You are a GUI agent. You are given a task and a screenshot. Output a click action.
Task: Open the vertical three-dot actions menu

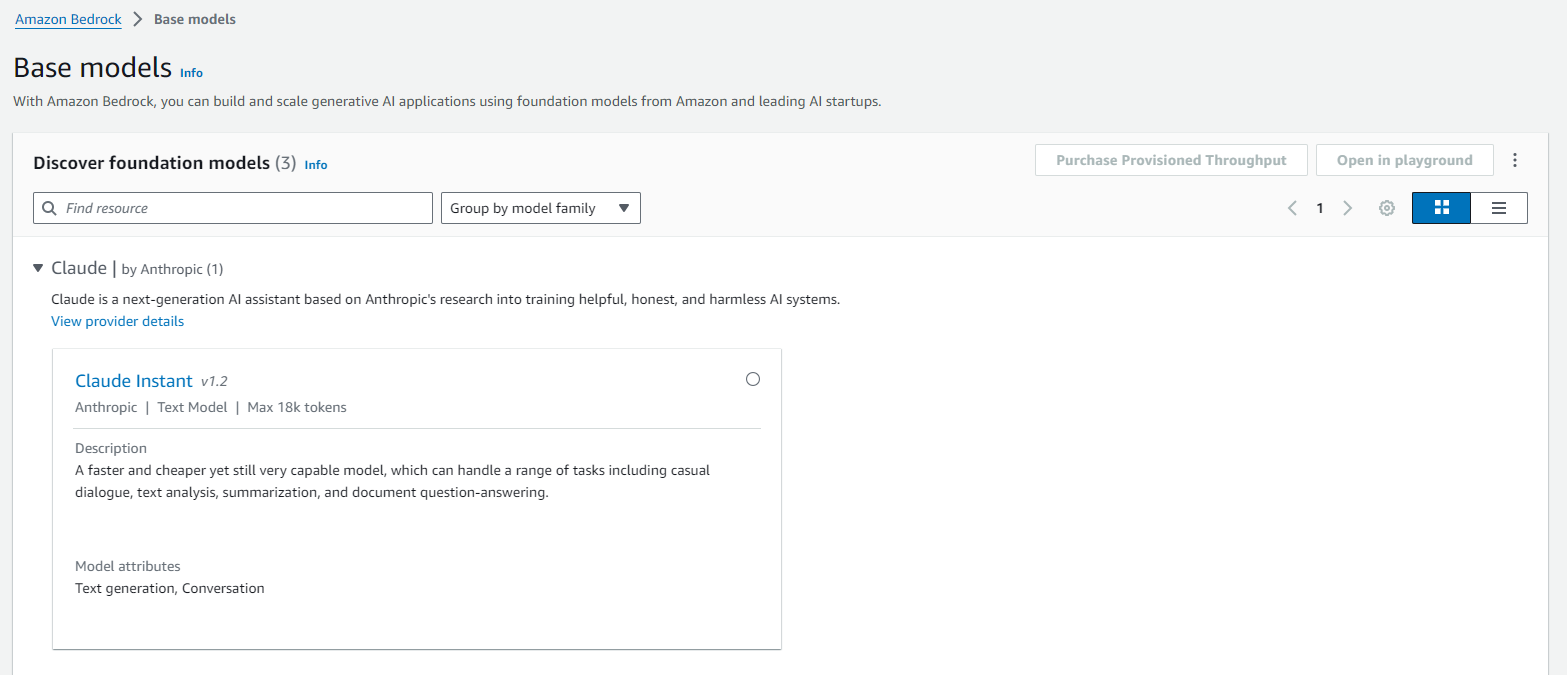[1515, 160]
